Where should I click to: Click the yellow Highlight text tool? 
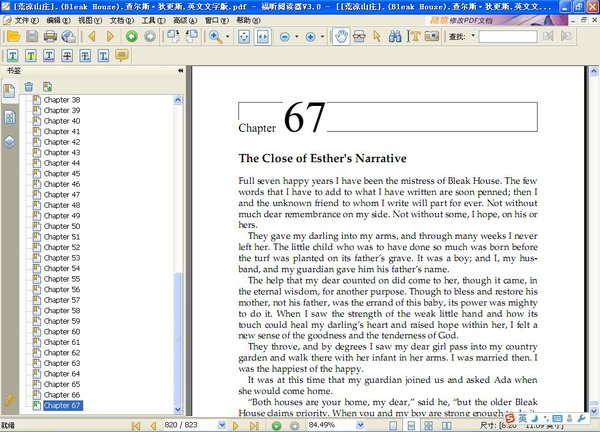click(31, 56)
